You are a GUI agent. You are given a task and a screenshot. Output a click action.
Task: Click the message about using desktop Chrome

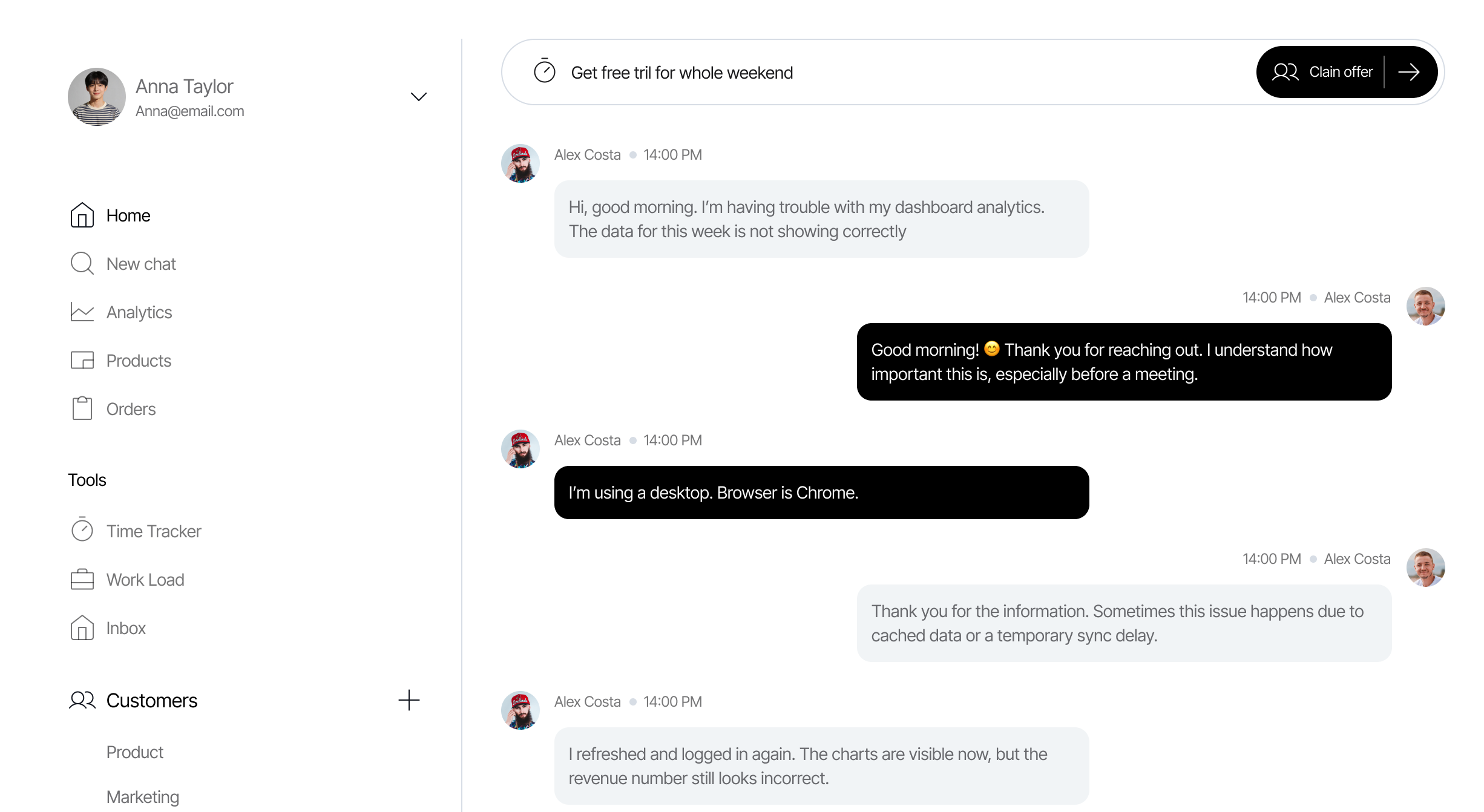click(x=821, y=493)
